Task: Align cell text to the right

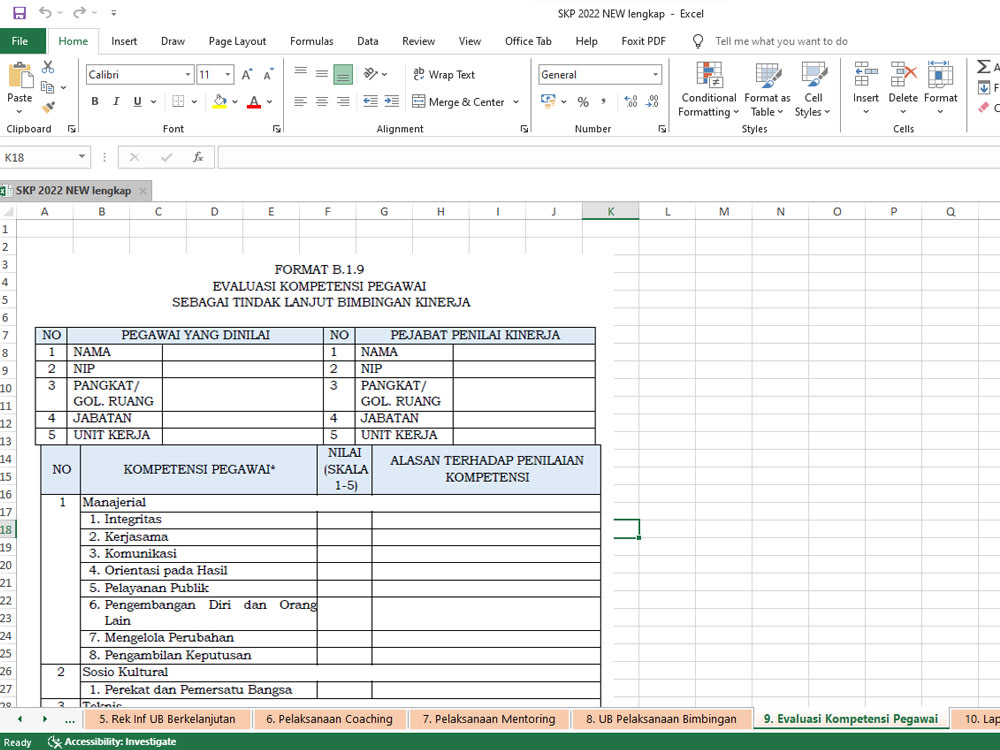Action: (343, 101)
